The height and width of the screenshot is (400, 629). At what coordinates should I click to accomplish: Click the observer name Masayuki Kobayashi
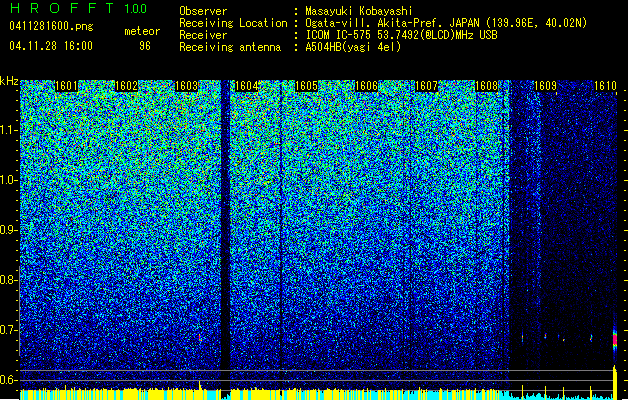click(x=359, y=11)
